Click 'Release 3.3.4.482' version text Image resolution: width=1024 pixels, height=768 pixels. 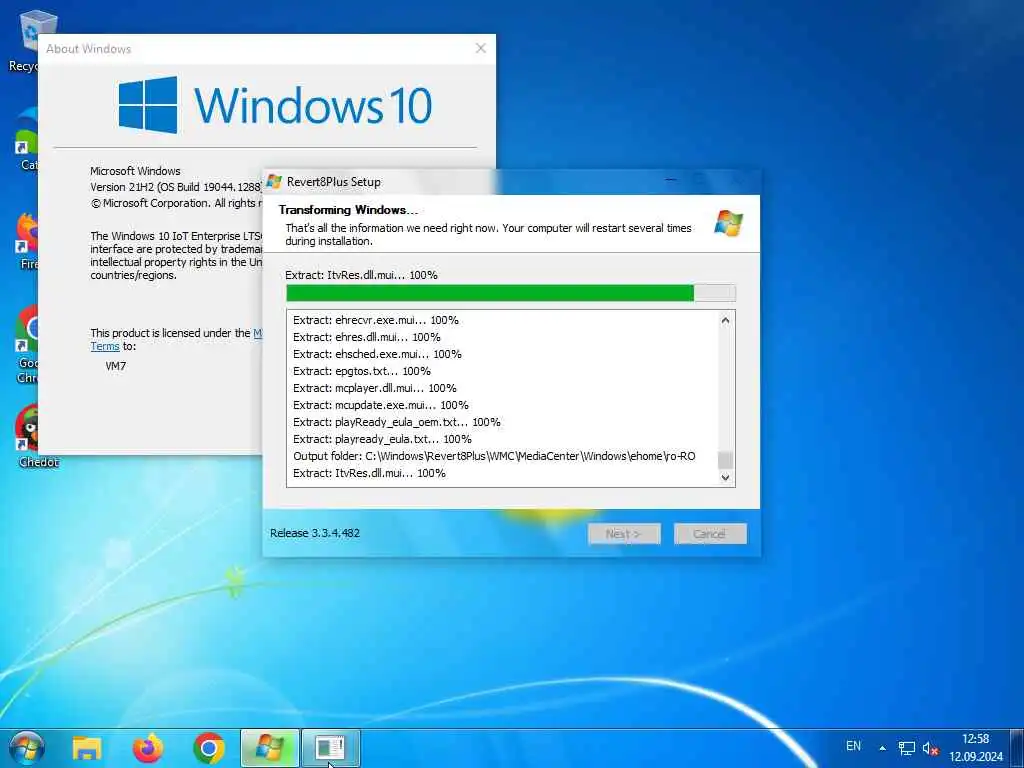tap(315, 533)
